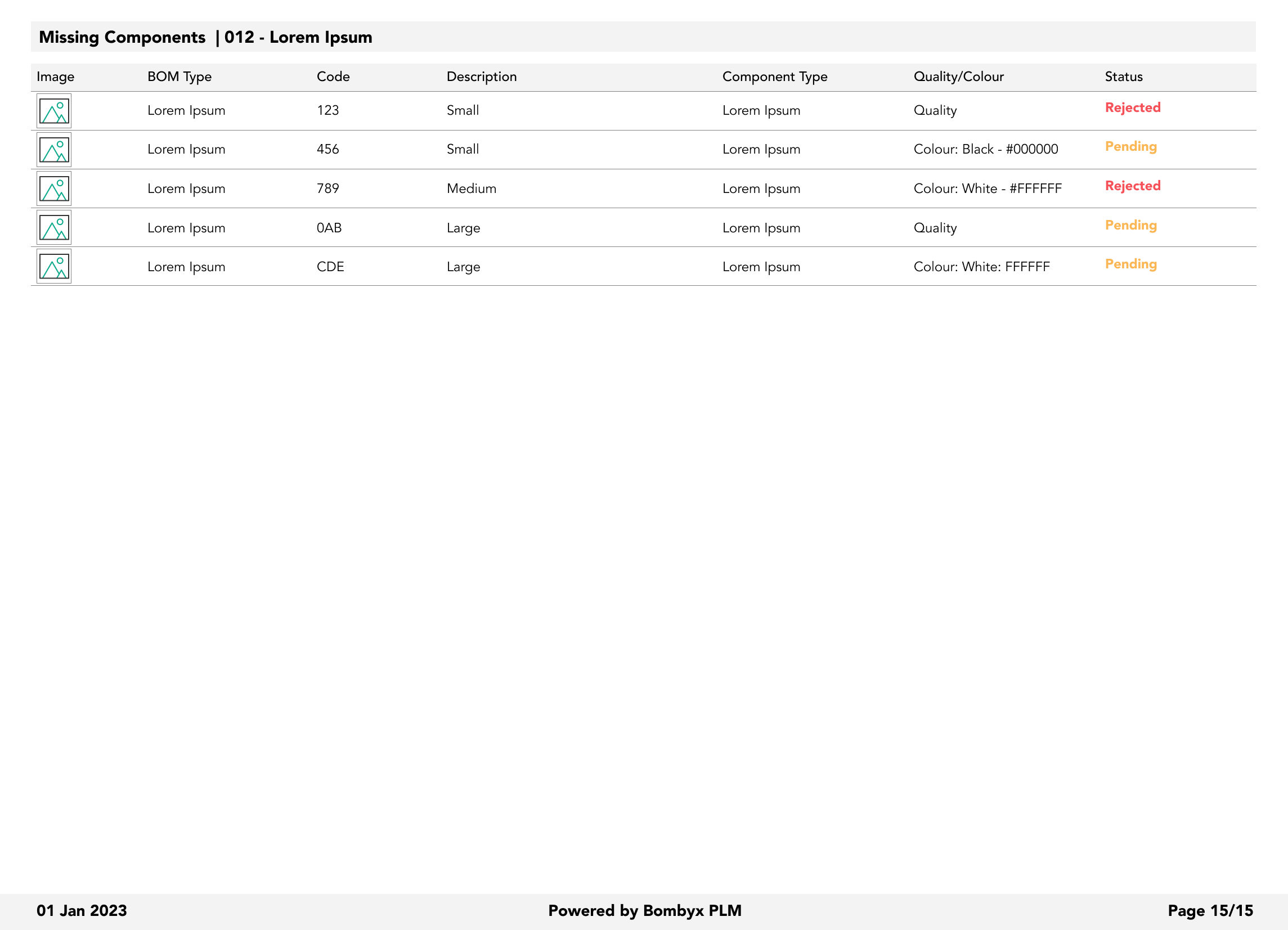Expand the Status column filter dropdown
1288x930 pixels.
(x=1123, y=77)
